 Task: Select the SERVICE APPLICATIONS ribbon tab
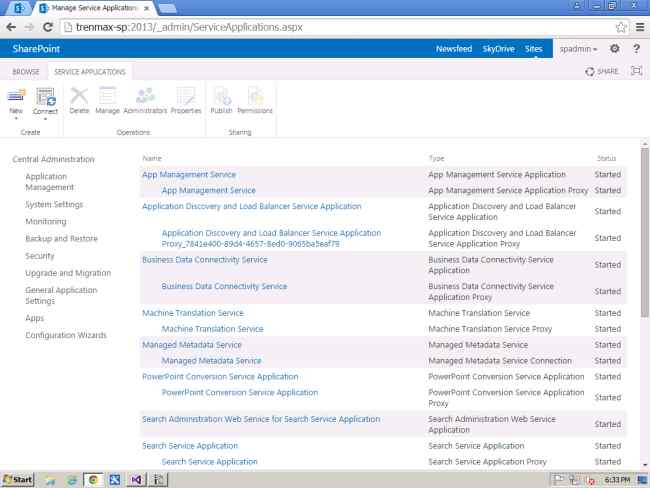[90, 72]
